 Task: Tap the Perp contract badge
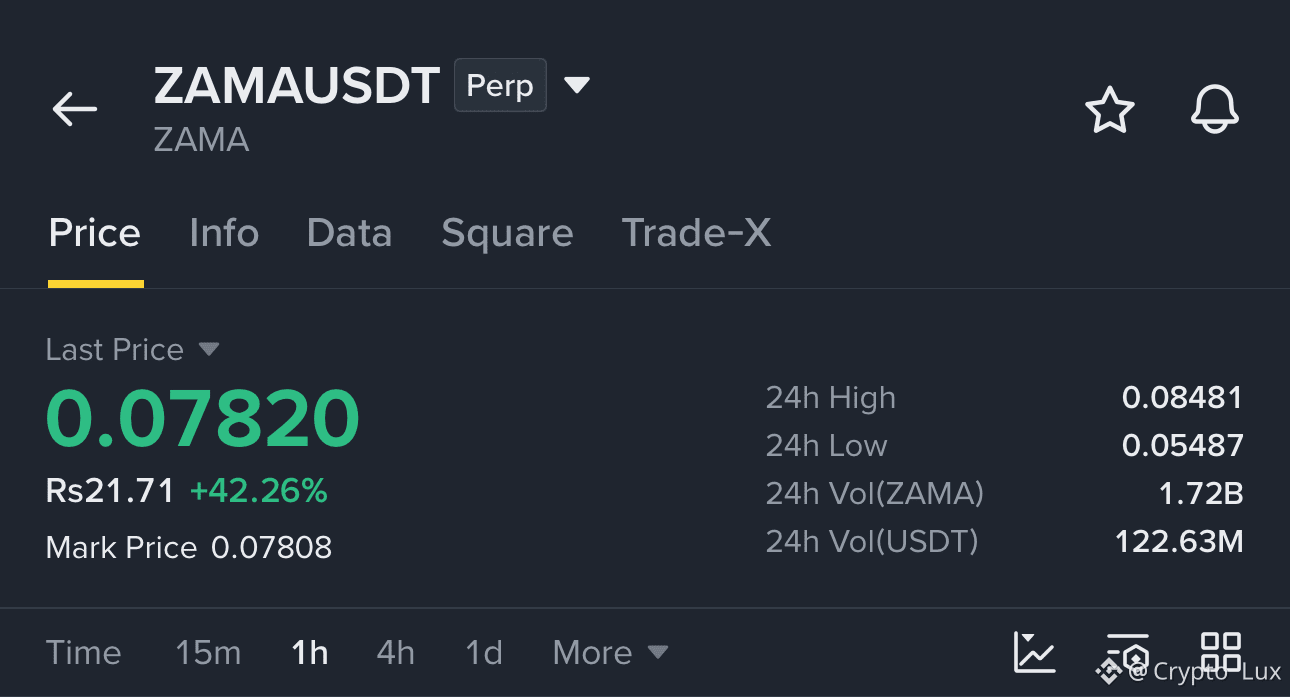click(x=500, y=85)
